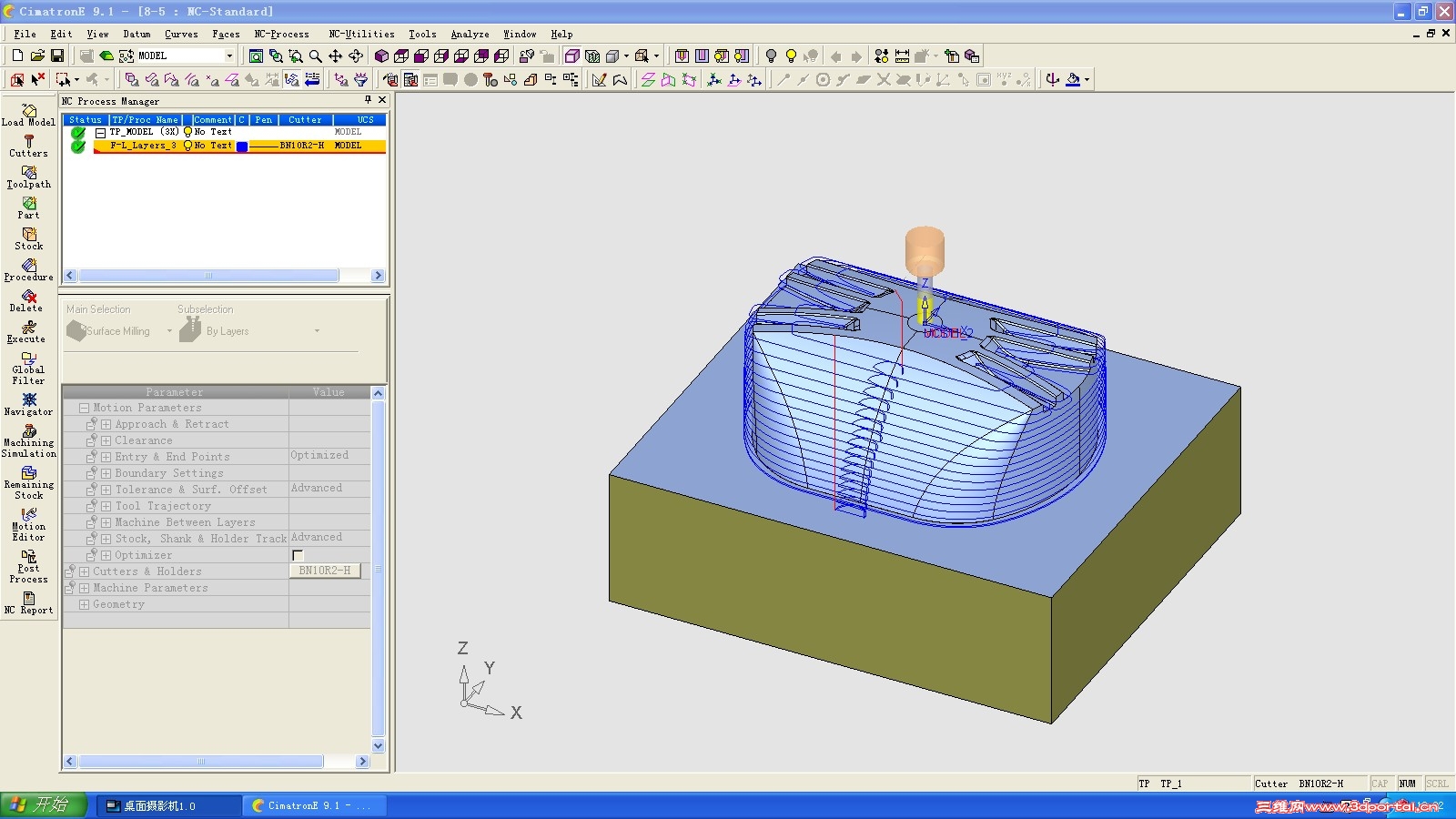Click the parameter table vertical scrollbar
The width and height of the screenshot is (1456, 819).
379,570
